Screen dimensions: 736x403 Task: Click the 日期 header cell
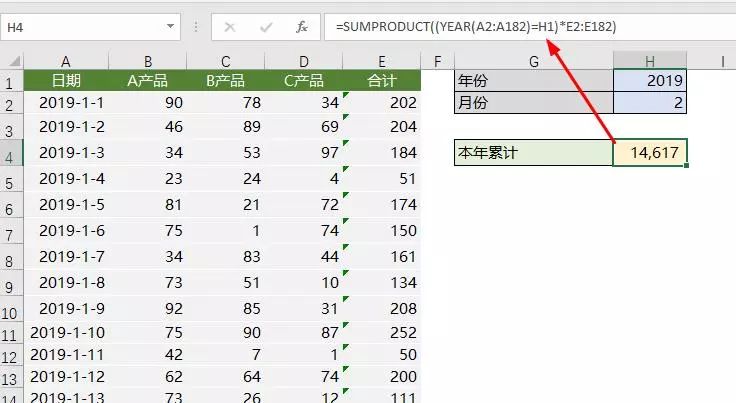[x=66, y=80]
